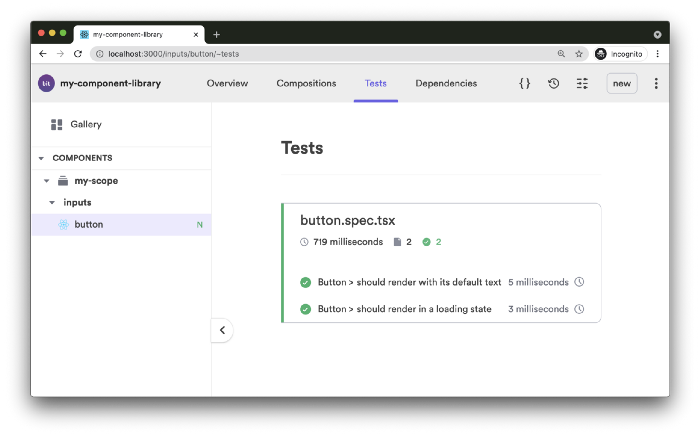Click the pass icon for default text test
700x437 pixels.
(305, 282)
